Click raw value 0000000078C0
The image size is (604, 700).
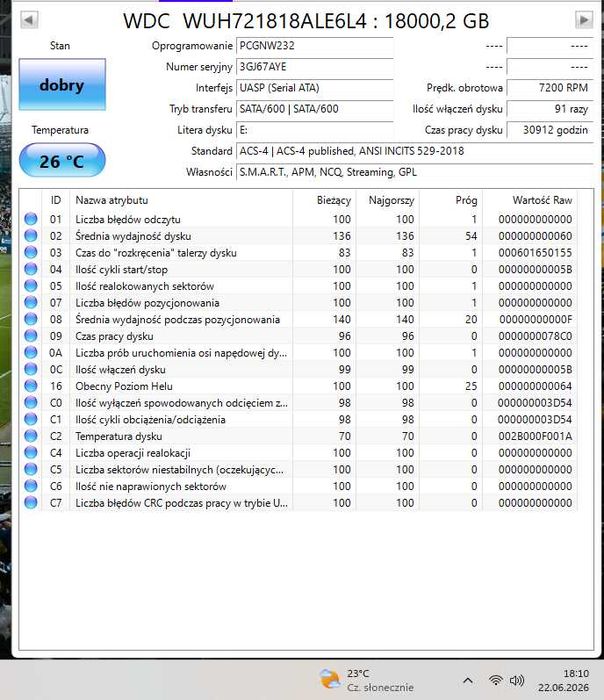click(535, 336)
